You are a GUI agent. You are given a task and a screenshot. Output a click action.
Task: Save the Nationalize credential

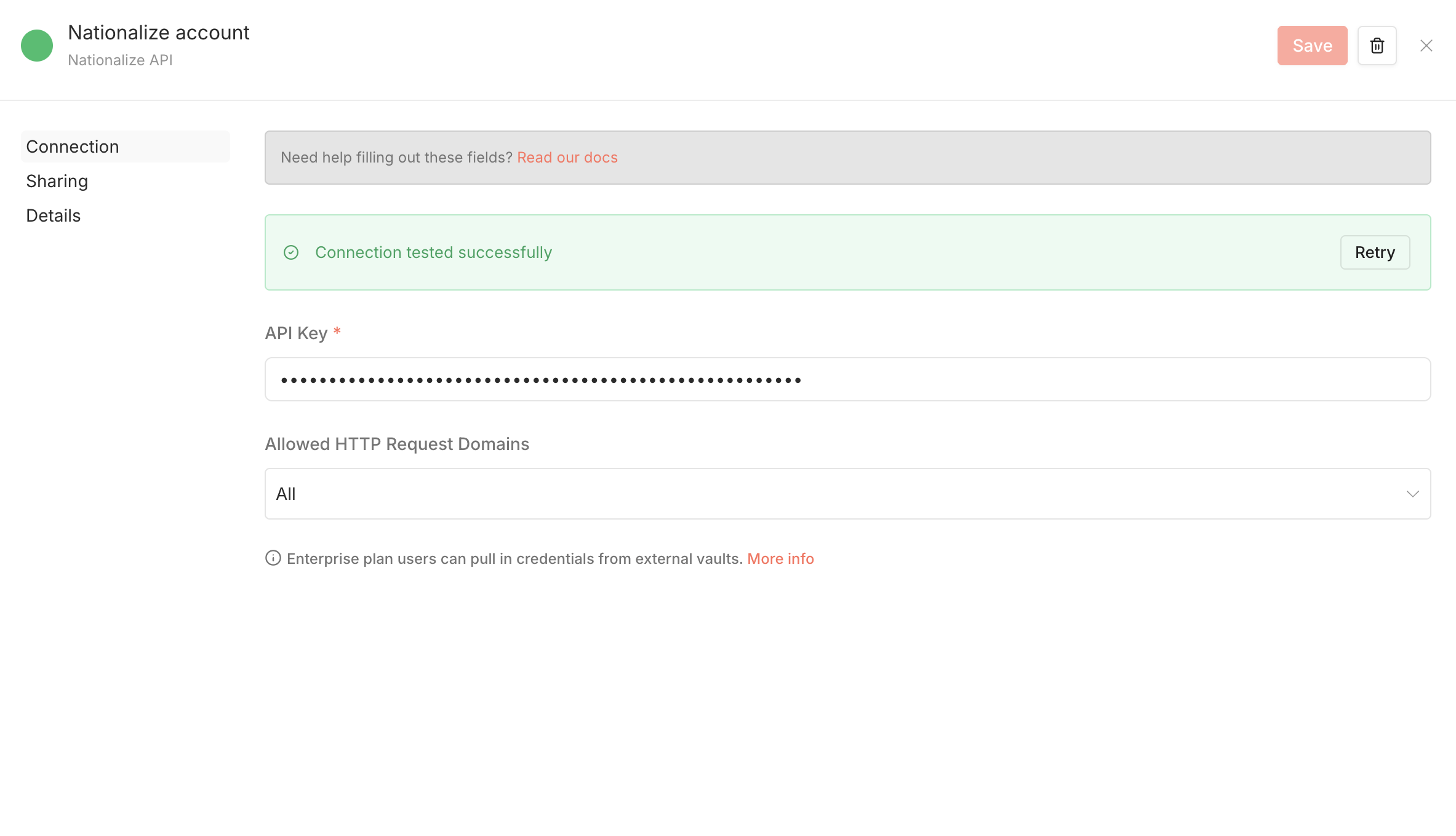tap(1313, 46)
